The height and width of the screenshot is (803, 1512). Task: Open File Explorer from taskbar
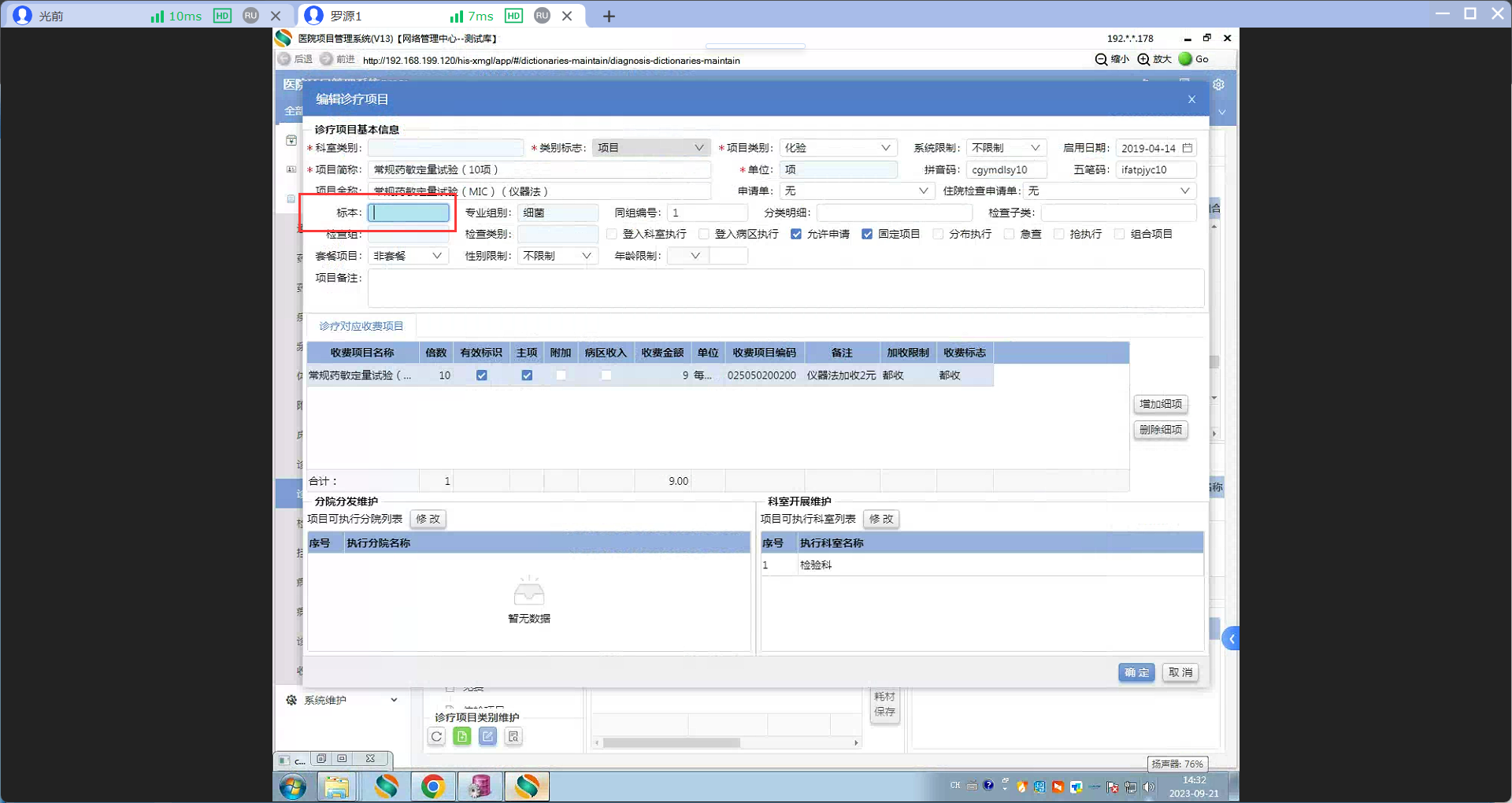[x=336, y=786]
